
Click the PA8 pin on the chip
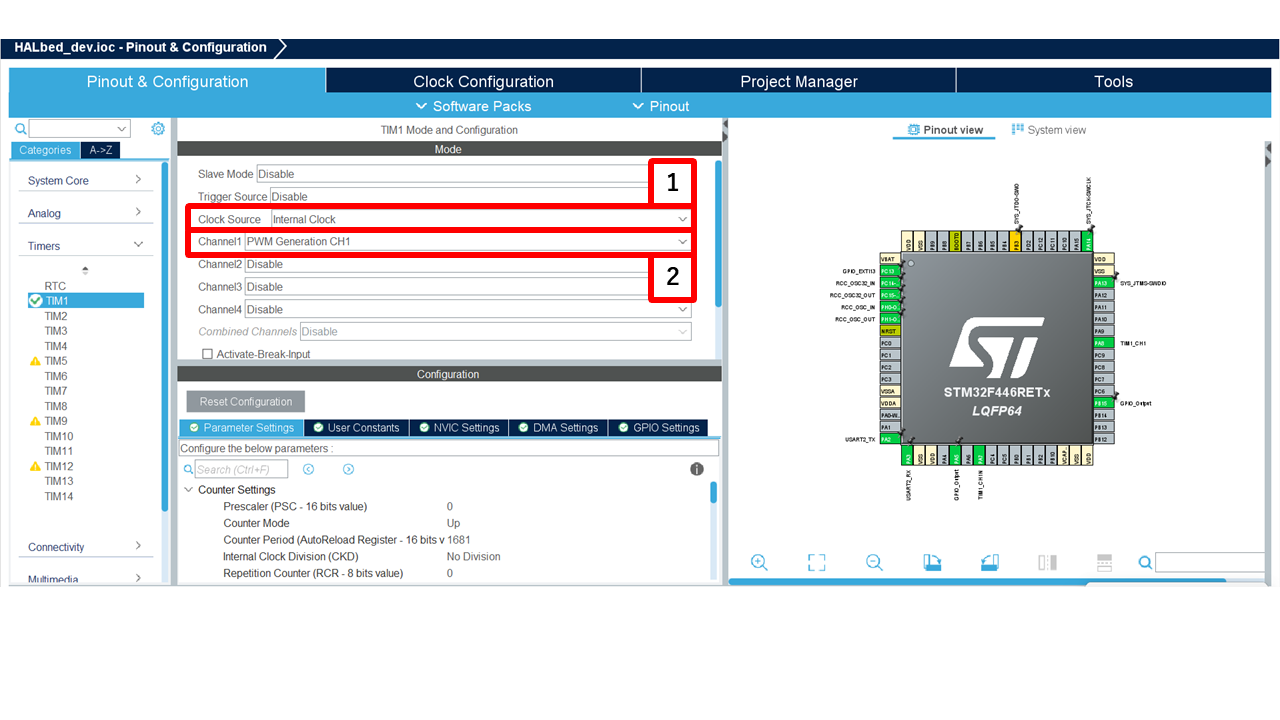point(1101,343)
